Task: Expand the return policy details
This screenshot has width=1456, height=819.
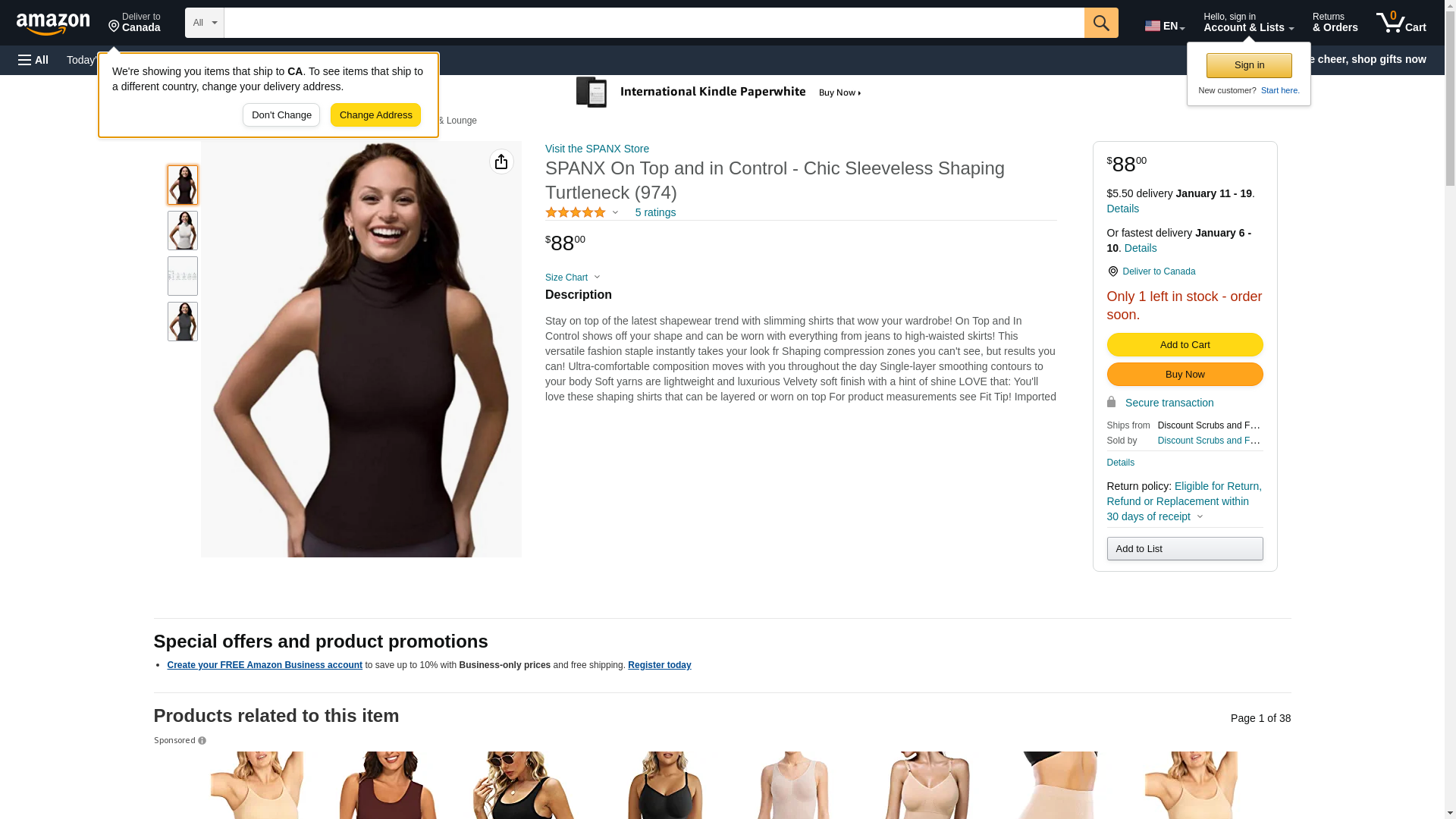Action: pyautogui.click(x=1185, y=501)
